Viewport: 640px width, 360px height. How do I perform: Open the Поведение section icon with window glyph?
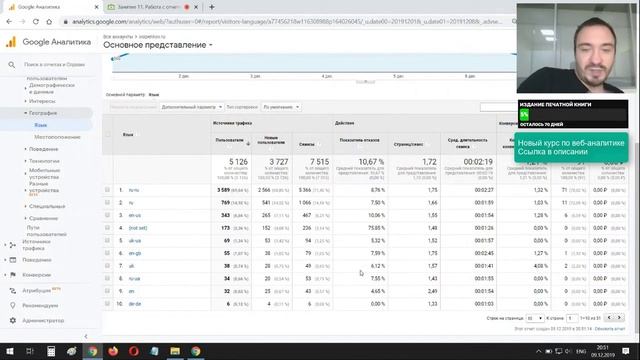[13, 260]
